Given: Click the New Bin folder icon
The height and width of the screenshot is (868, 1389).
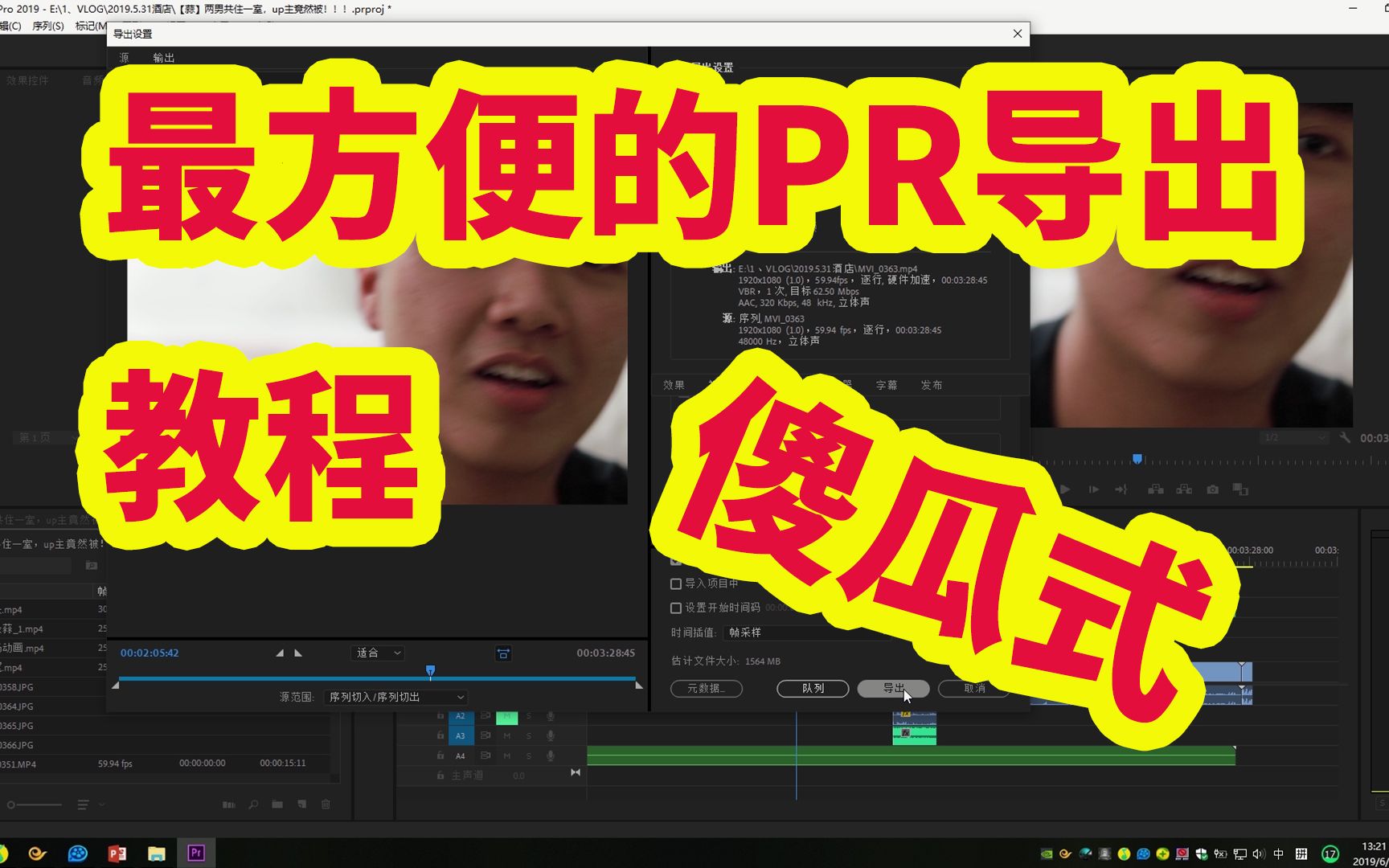Looking at the screenshot, I should 277,805.
